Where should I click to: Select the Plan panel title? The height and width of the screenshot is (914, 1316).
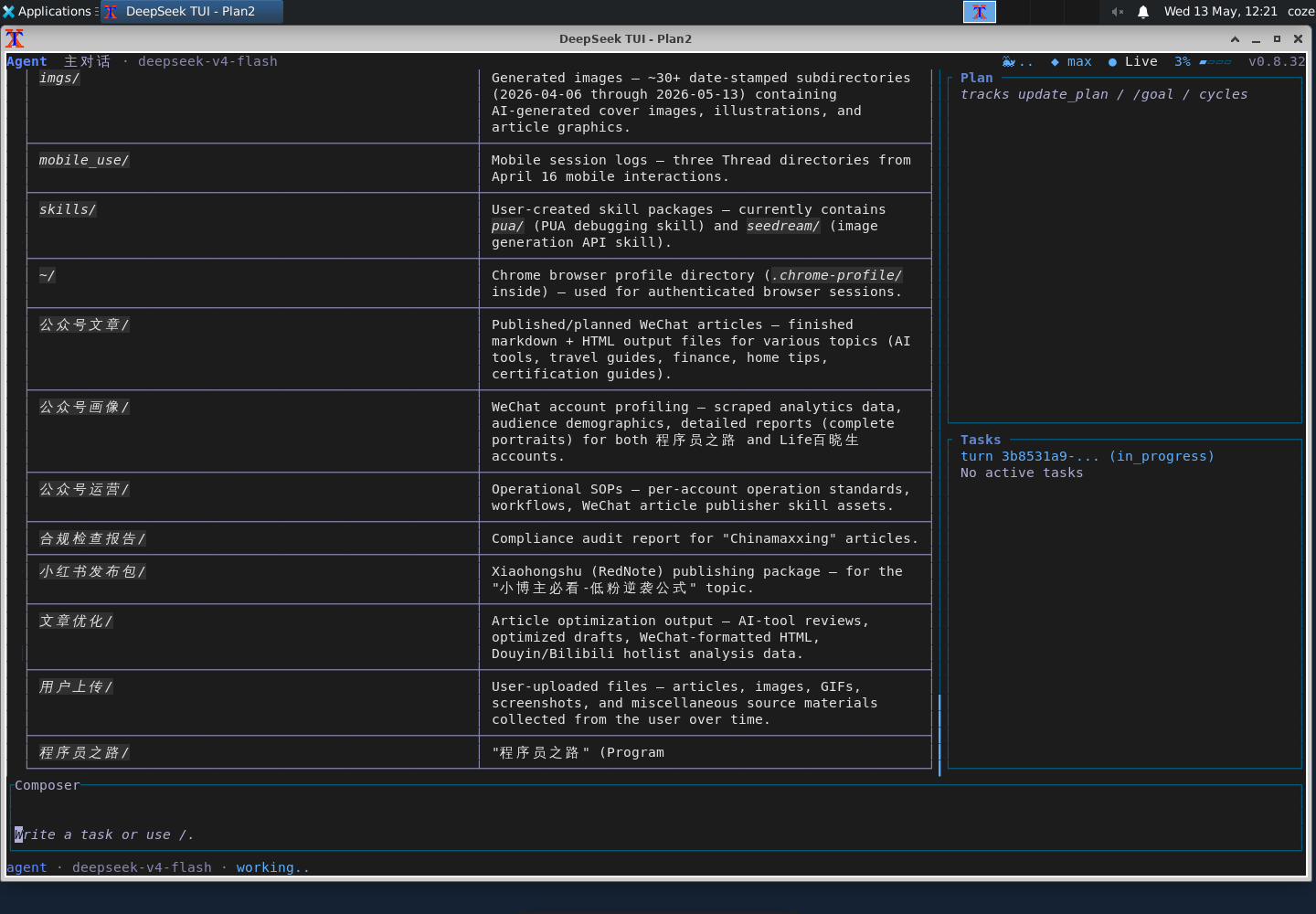976,78
